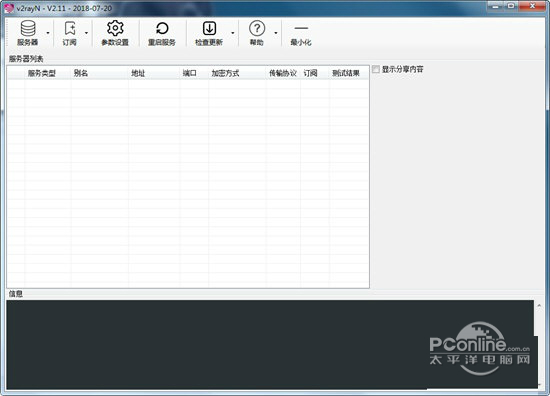The image size is (550, 396).
Task: Enable the 显示分享内容 checkbox
Action: 376,69
